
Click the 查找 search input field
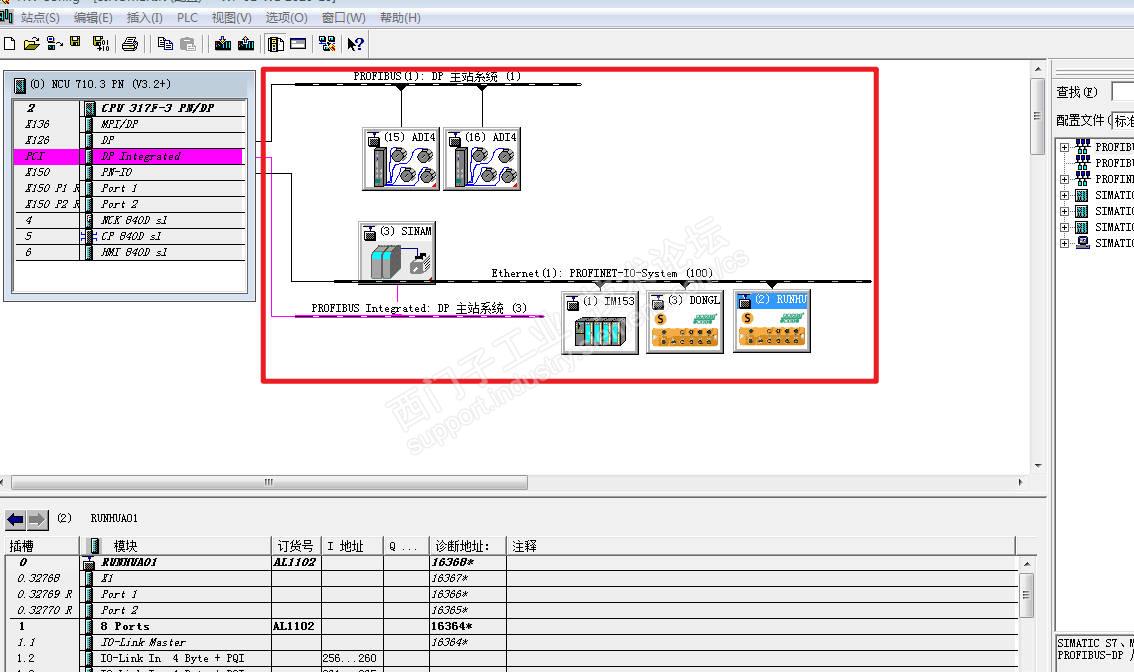1122,92
